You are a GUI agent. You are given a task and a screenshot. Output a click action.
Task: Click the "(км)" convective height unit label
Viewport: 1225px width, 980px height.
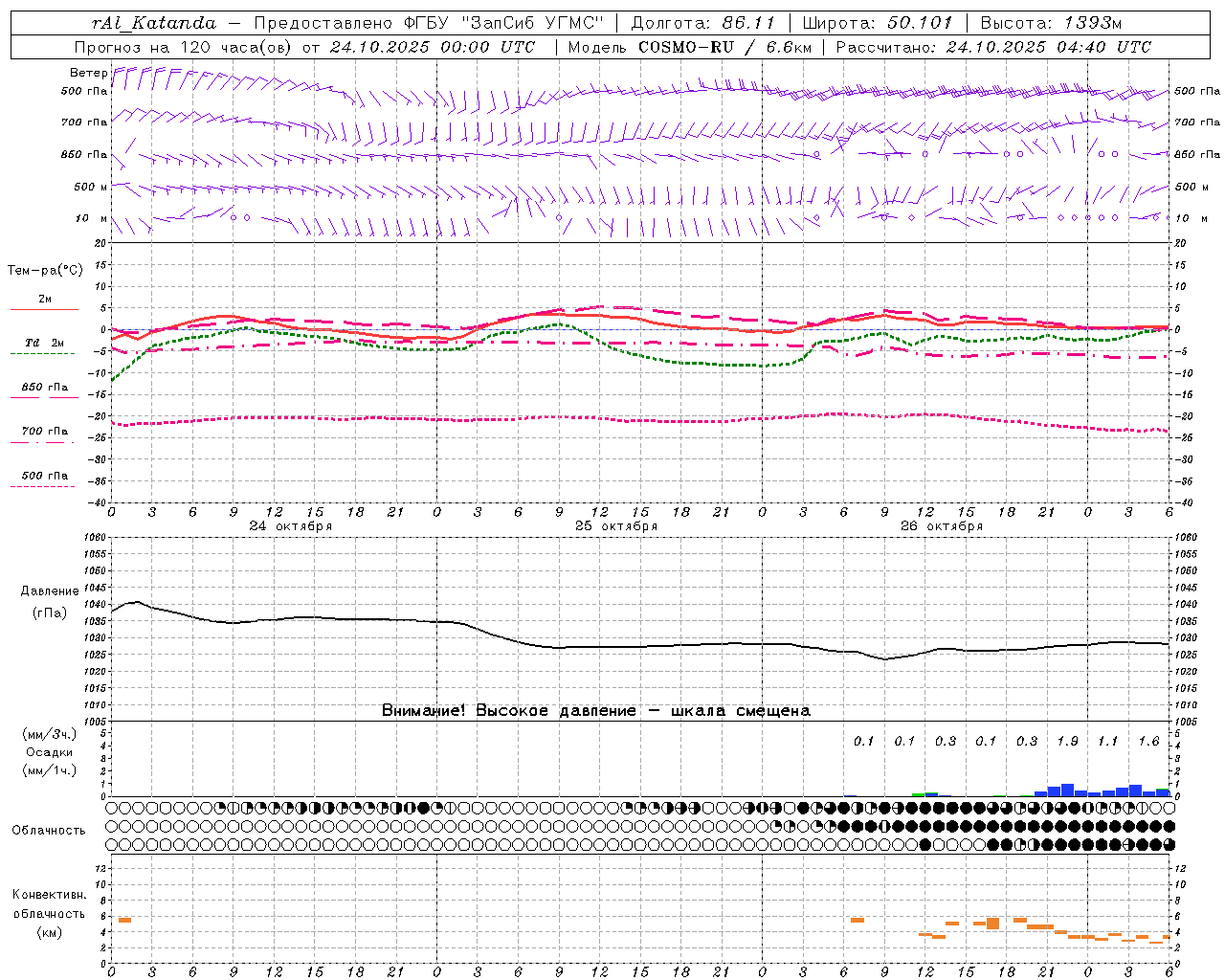pyautogui.click(x=50, y=932)
